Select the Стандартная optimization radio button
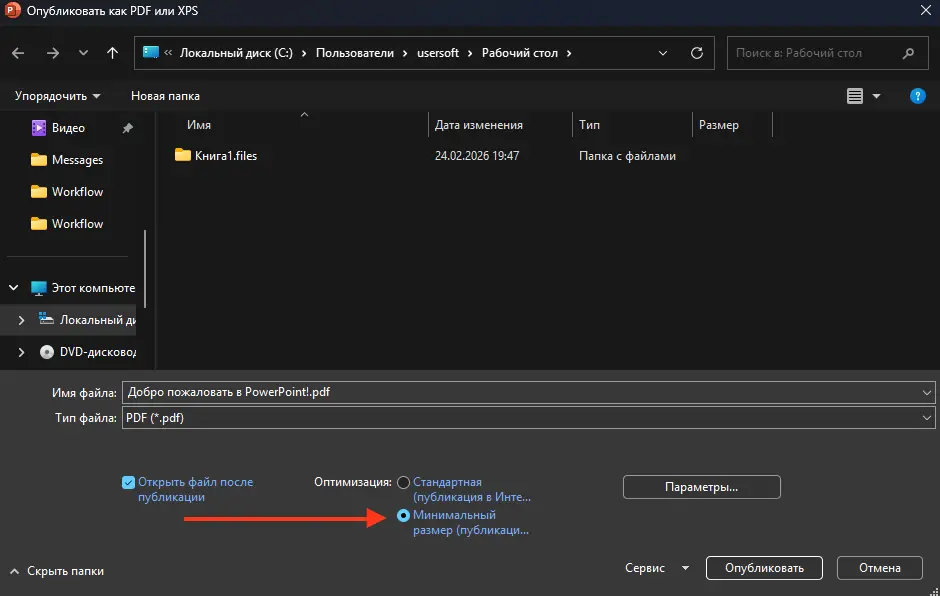940x596 pixels. (404, 482)
